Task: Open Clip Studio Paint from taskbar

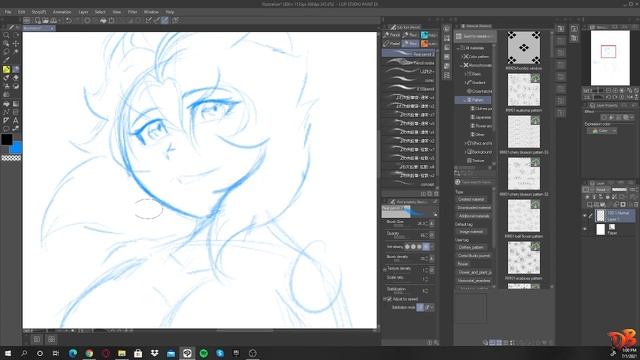Action: click(x=187, y=353)
